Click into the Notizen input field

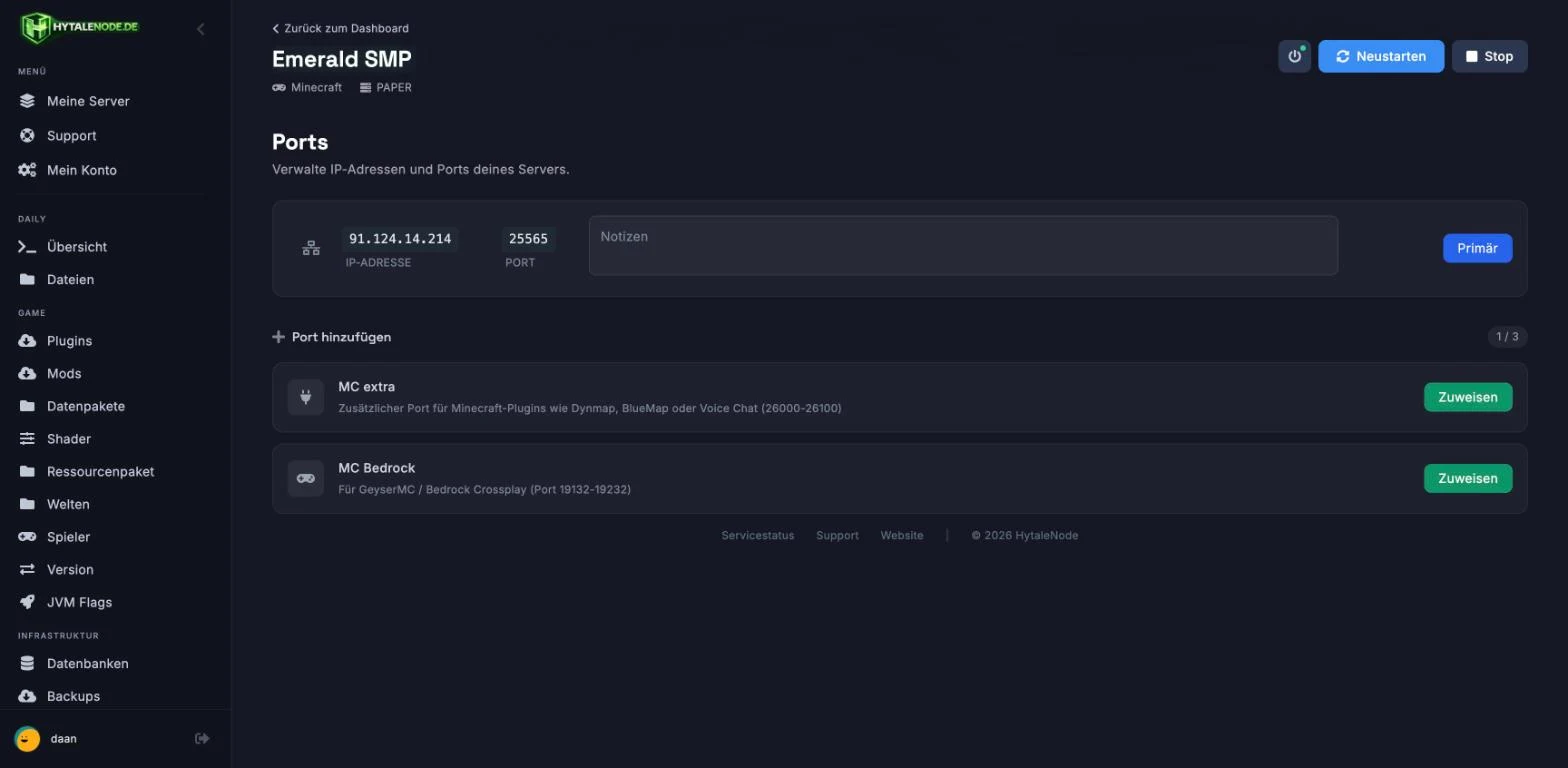[x=963, y=245]
